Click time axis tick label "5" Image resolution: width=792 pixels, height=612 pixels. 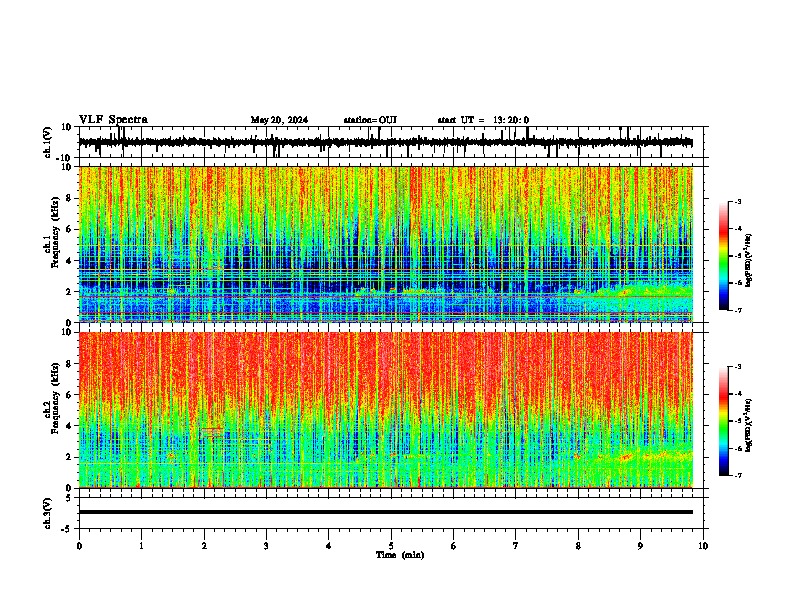tap(391, 546)
